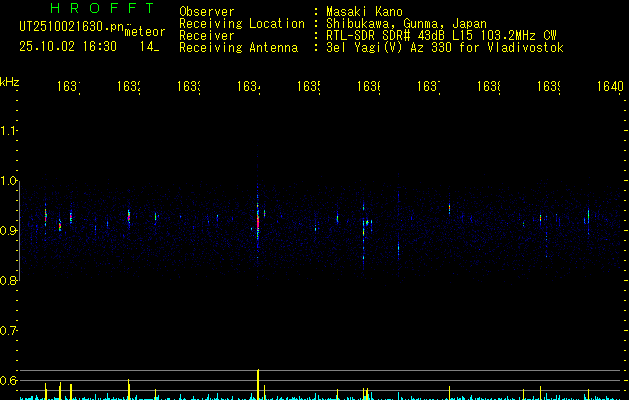The width and height of the screenshot is (629, 400).
Task: Click the 0.8 kHz axis tick label
Action: coord(8,280)
